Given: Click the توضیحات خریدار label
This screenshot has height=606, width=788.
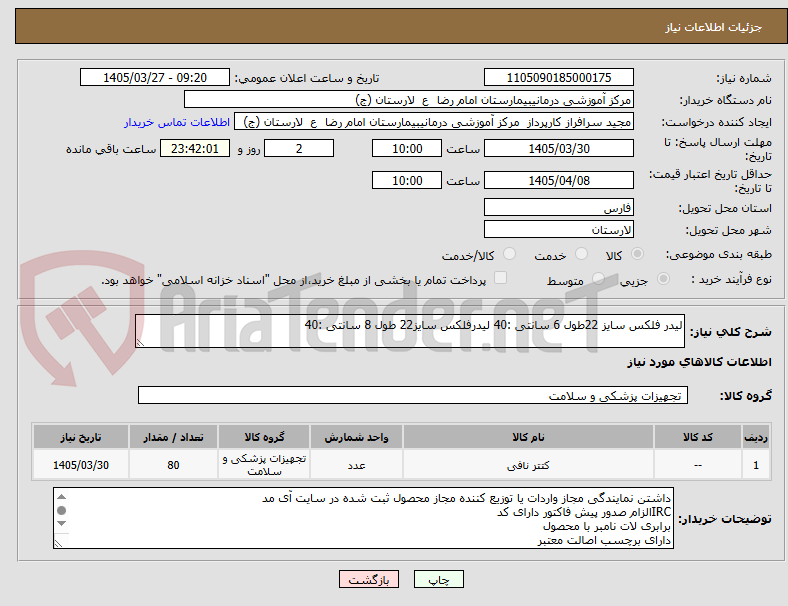Looking at the screenshot, I should [x=725, y=519].
